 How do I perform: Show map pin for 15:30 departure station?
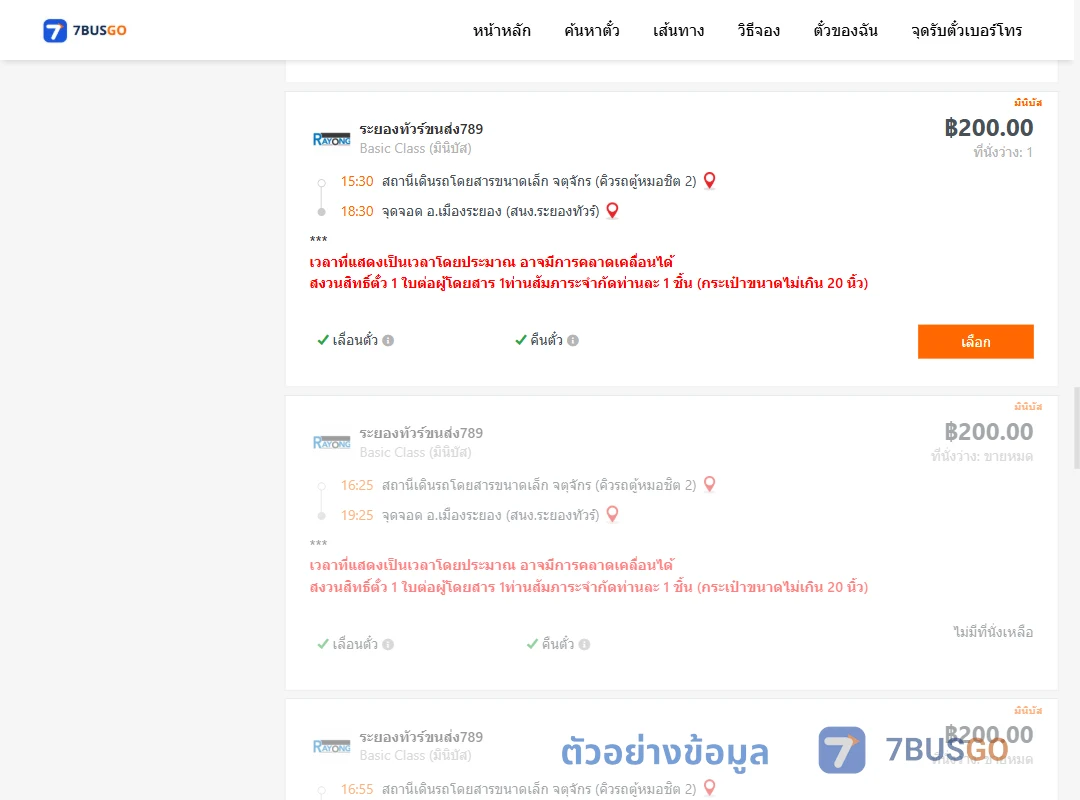(709, 181)
